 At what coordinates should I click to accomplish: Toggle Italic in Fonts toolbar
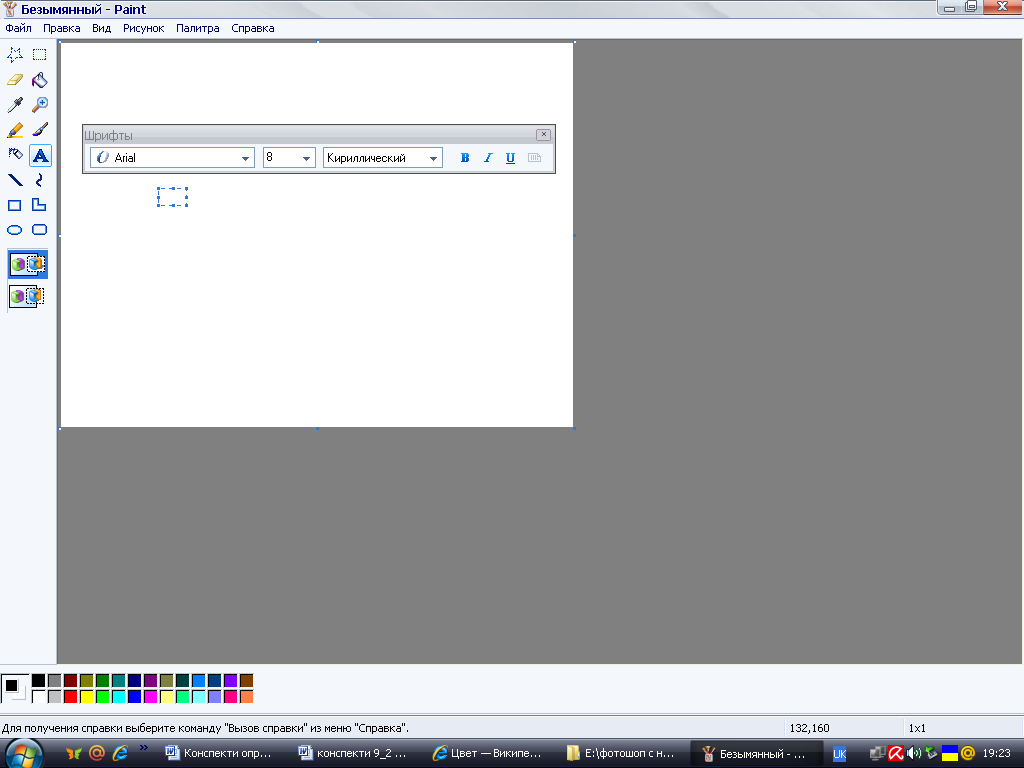487,158
